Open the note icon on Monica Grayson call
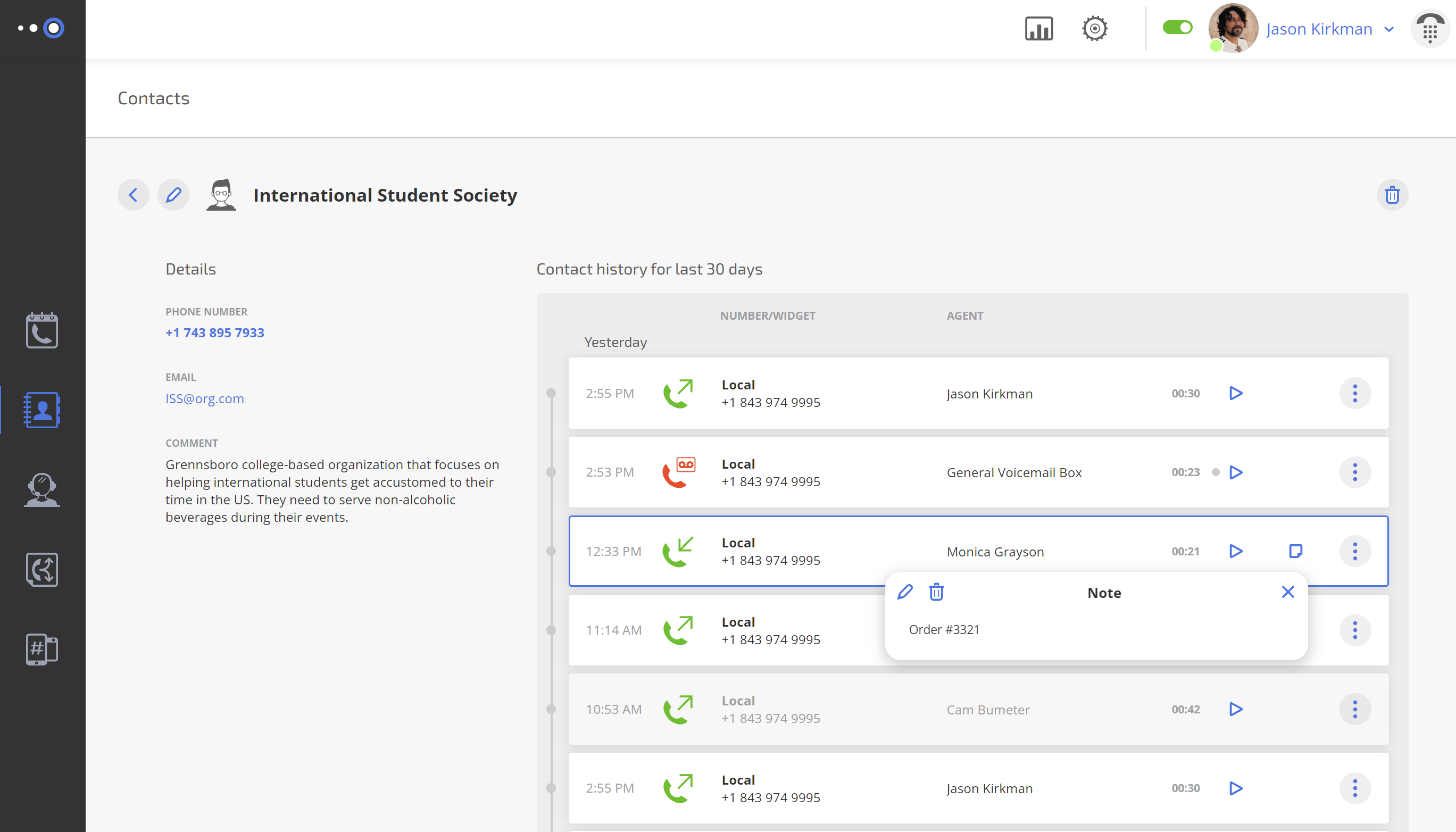 (1295, 551)
